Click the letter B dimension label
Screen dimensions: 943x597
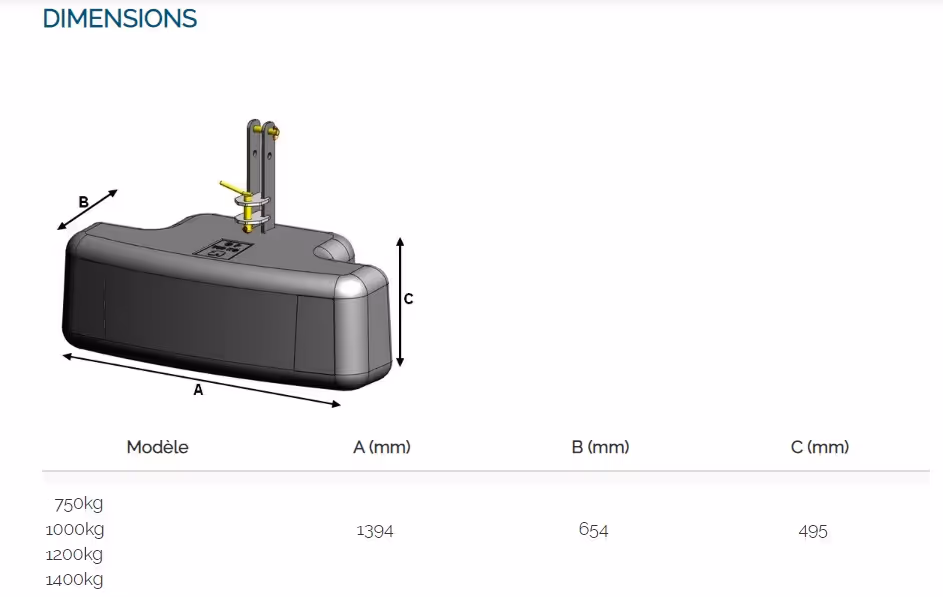(x=84, y=202)
